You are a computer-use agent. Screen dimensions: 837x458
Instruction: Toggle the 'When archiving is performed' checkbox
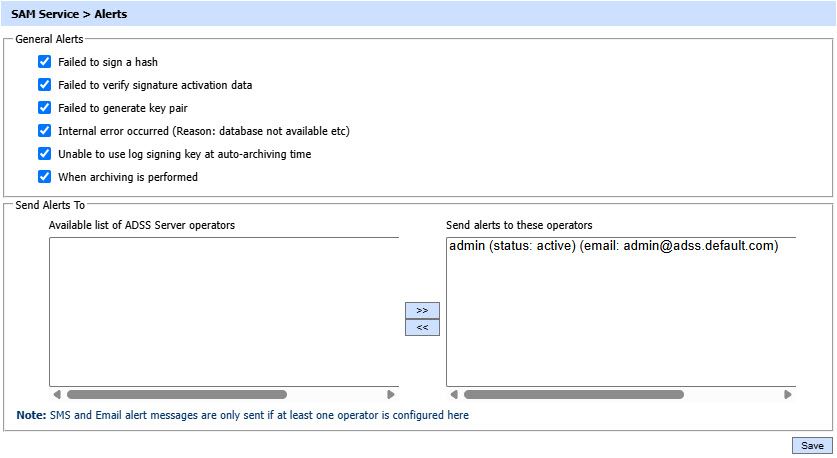tap(44, 177)
